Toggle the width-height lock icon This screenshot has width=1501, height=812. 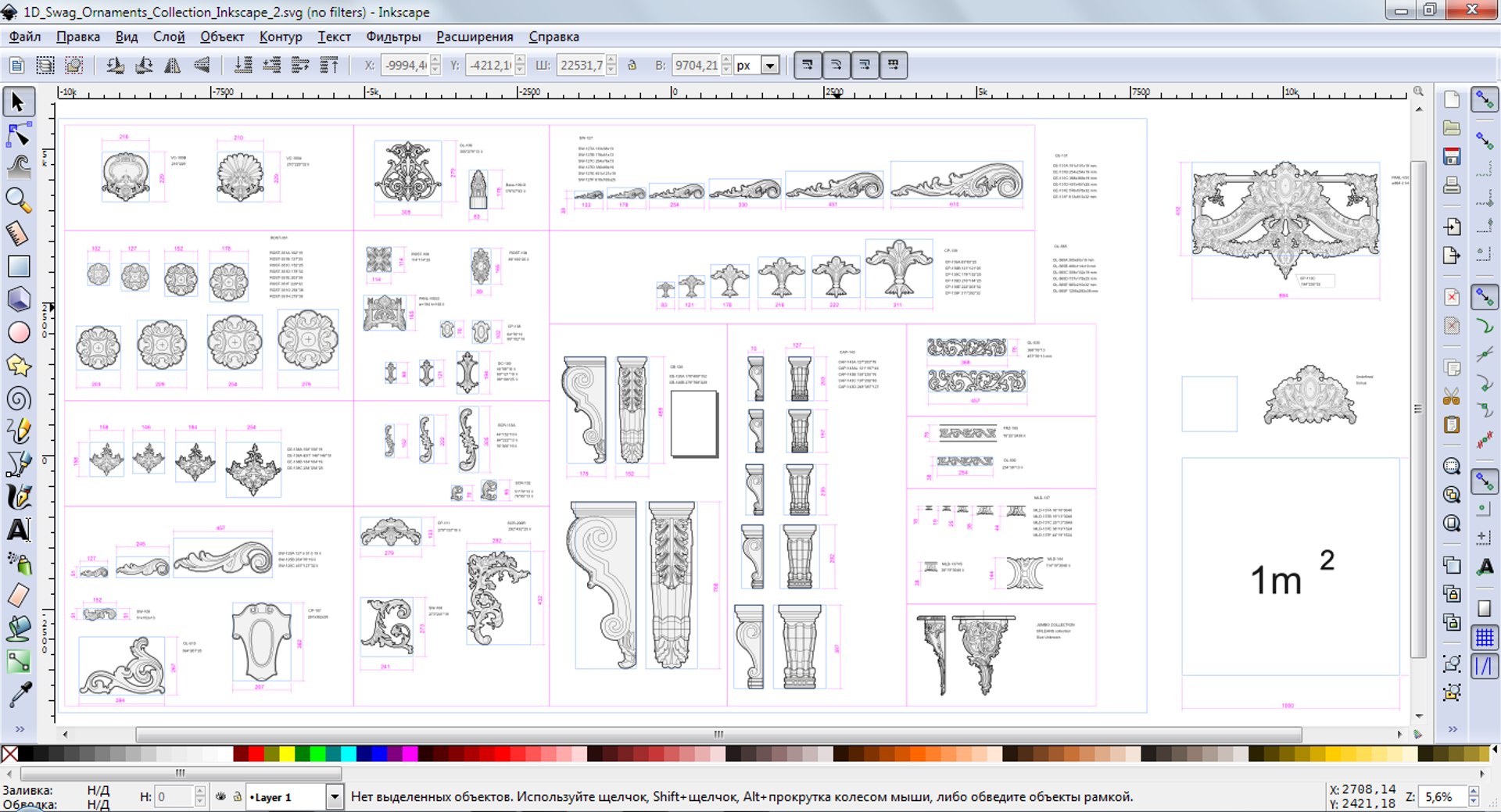[x=632, y=66]
